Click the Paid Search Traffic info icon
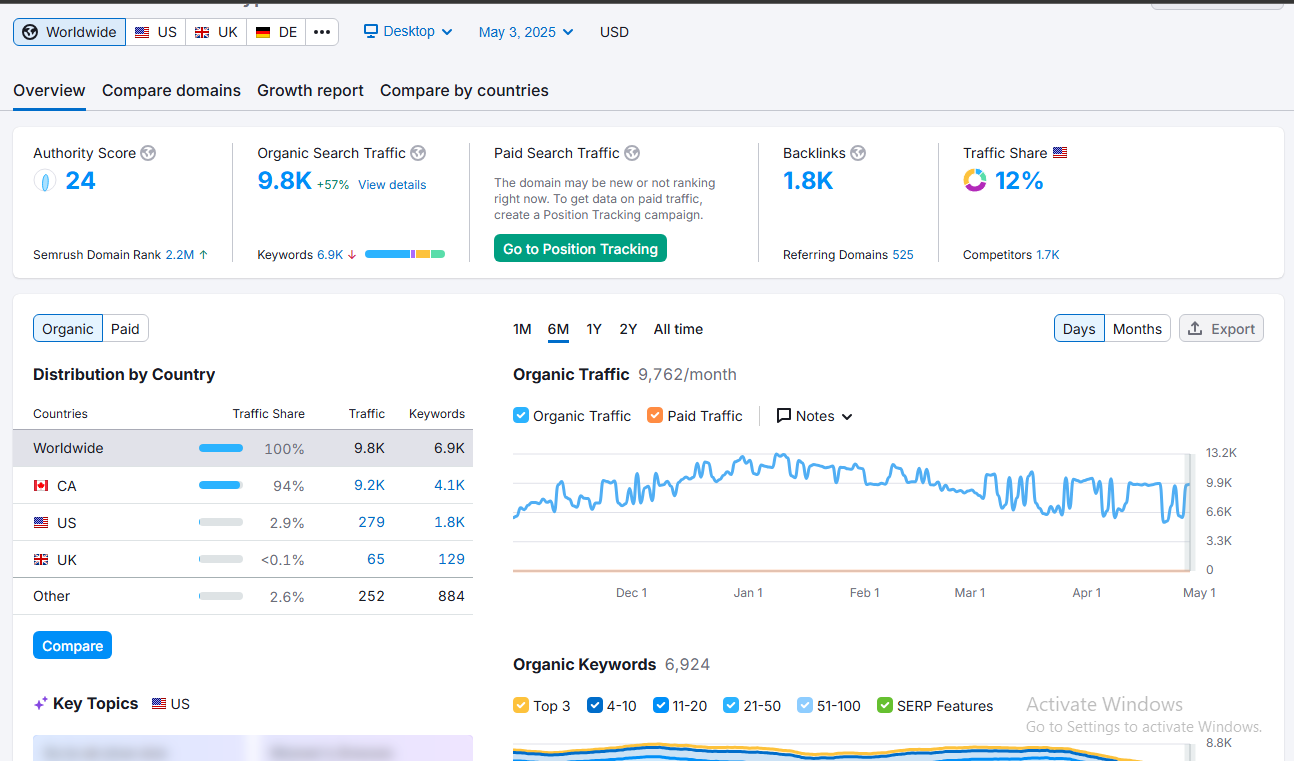The height and width of the screenshot is (761, 1294). 632,153
